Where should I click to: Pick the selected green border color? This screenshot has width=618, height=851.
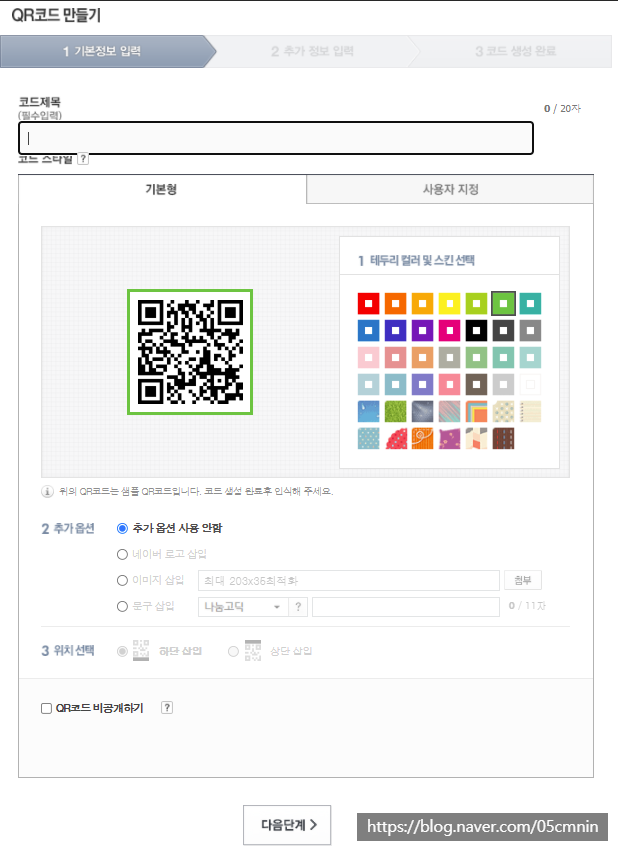504,303
